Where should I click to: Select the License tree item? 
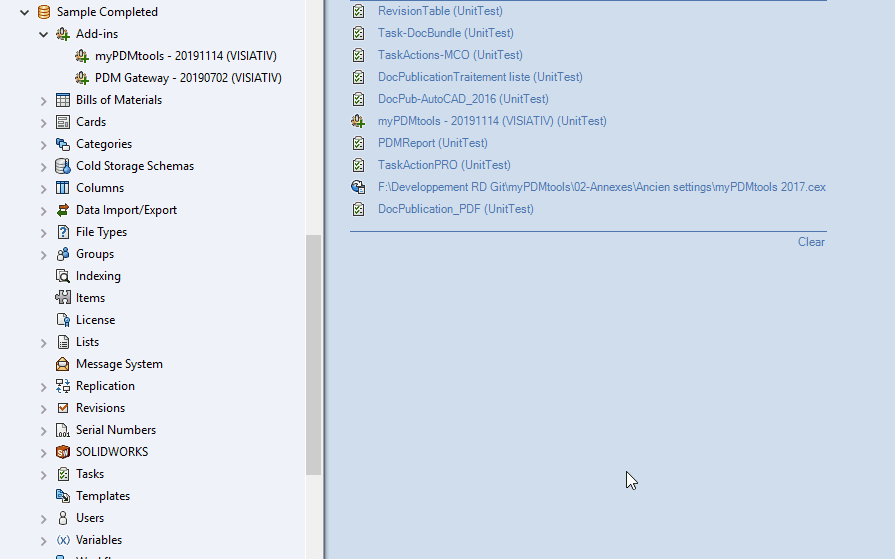pyautogui.click(x=95, y=320)
